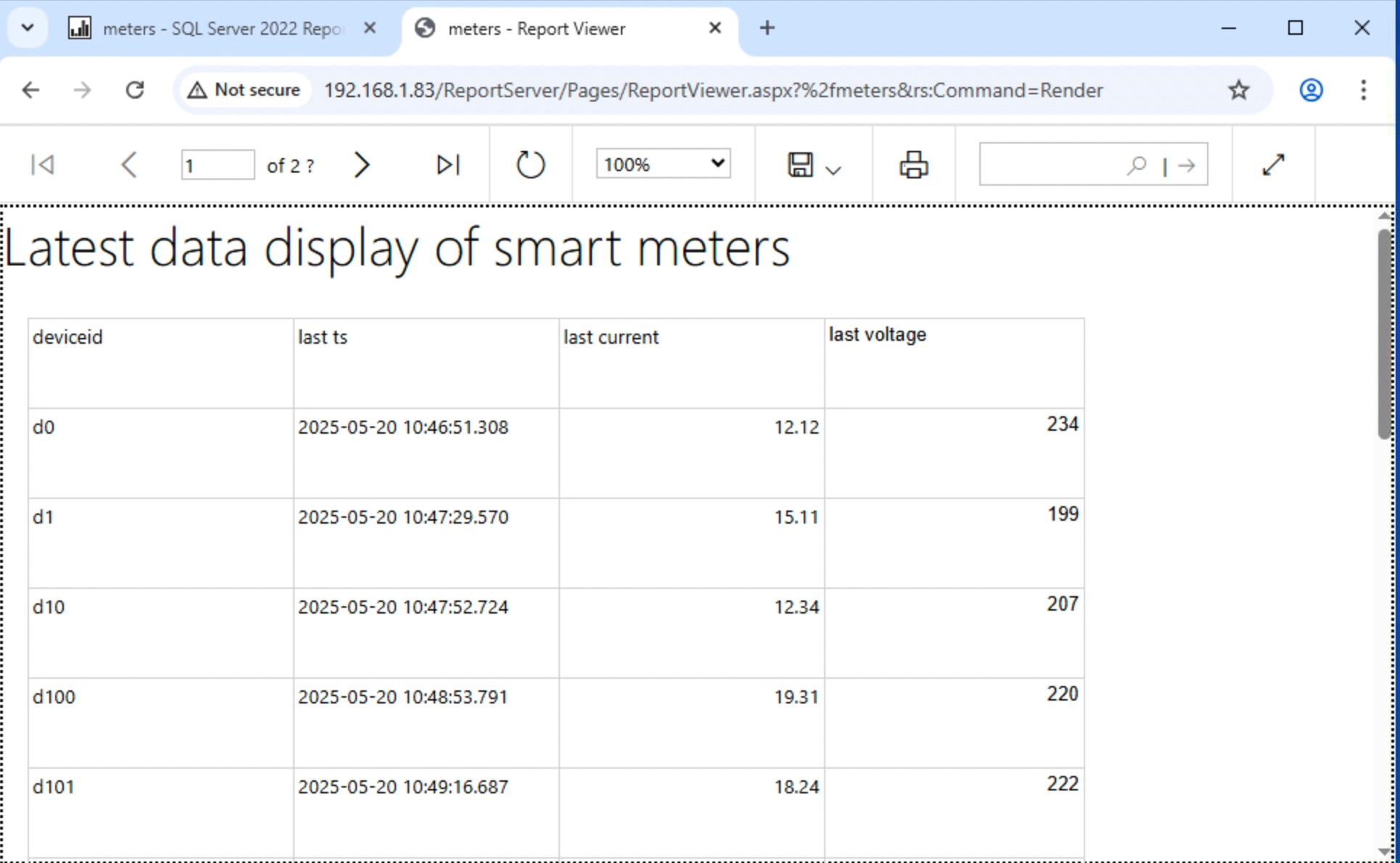Open the 100% zoom dropdown
The width and height of the screenshot is (1400, 863).
pyautogui.click(x=663, y=165)
